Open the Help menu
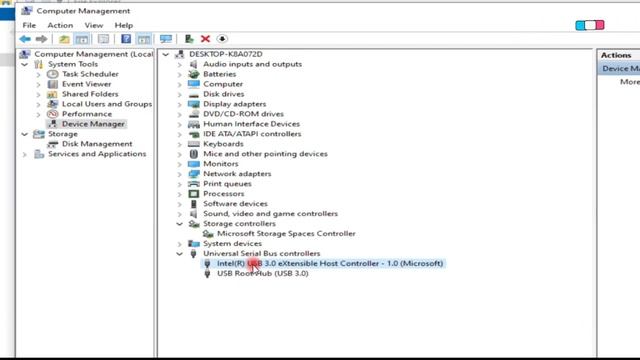The width and height of the screenshot is (640, 360). click(x=124, y=25)
